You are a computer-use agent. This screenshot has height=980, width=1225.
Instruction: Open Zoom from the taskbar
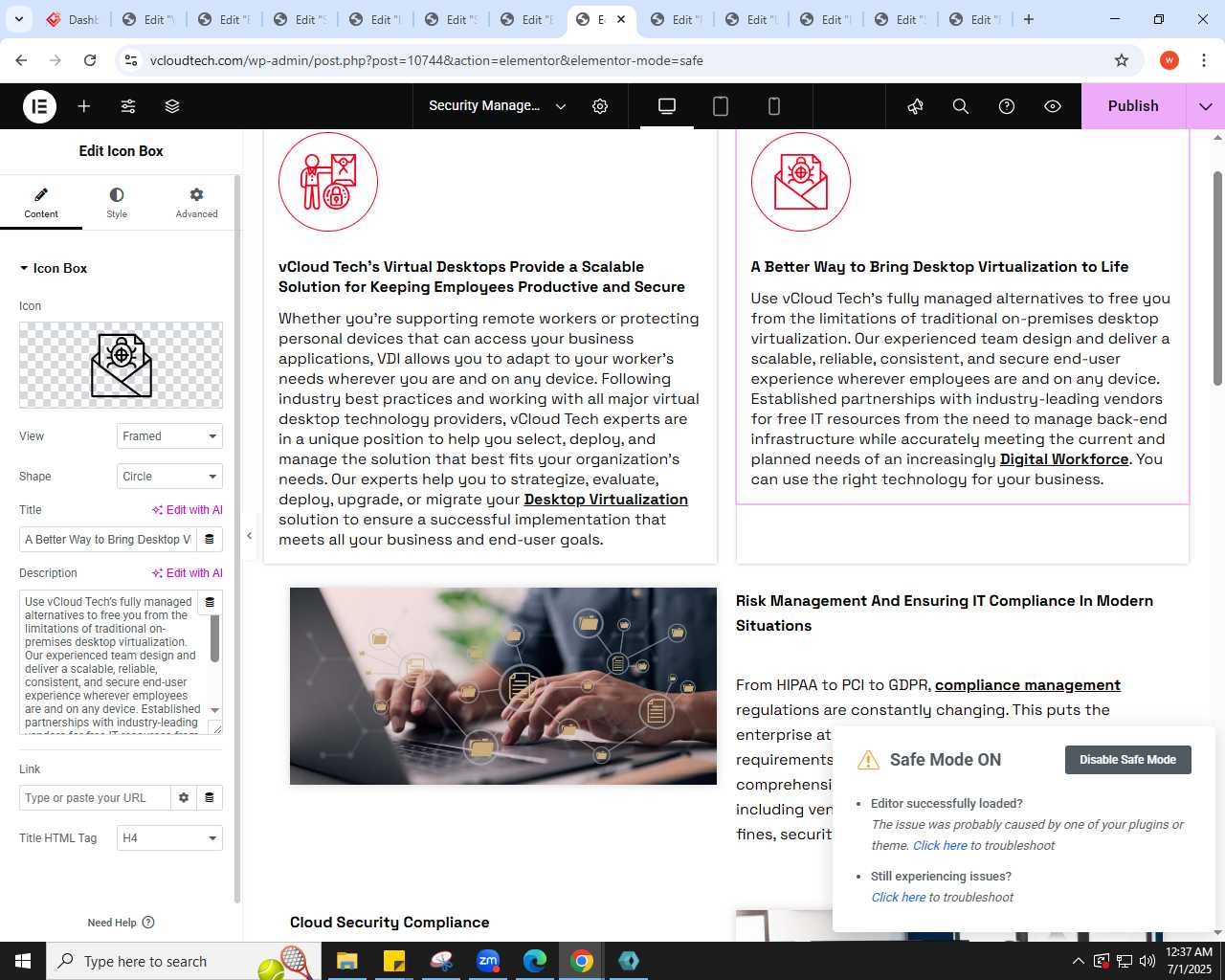(x=488, y=961)
